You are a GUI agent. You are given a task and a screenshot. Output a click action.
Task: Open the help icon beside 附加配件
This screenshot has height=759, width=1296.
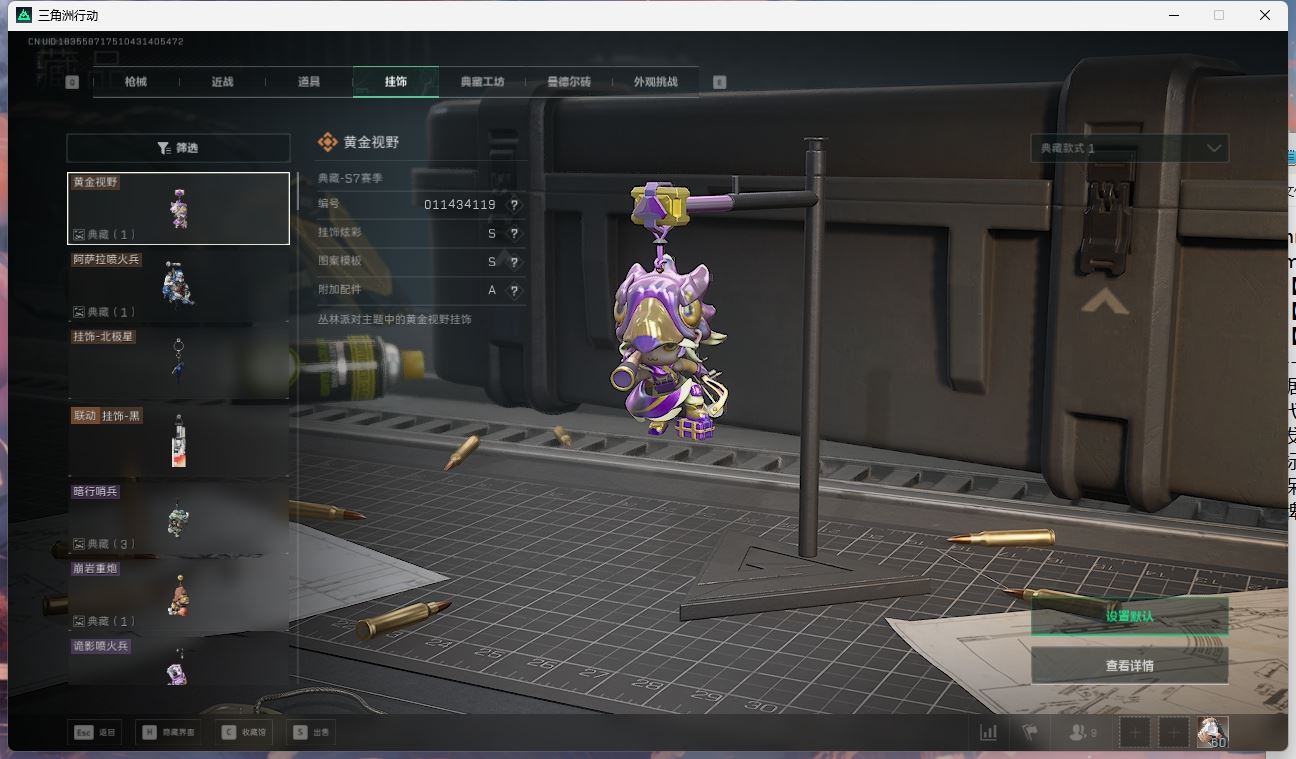pos(514,291)
